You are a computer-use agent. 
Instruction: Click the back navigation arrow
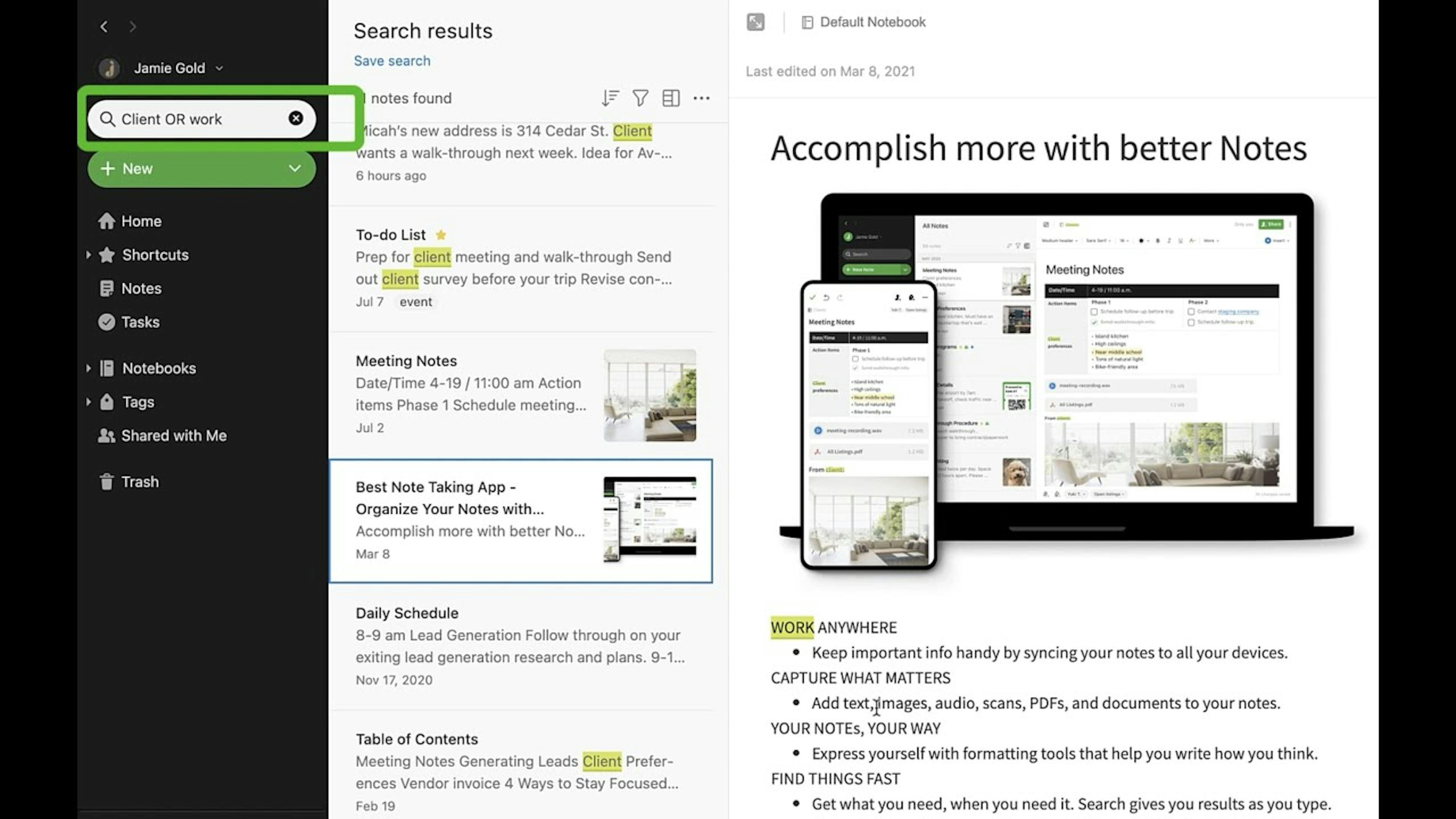[x=103, y=26]
